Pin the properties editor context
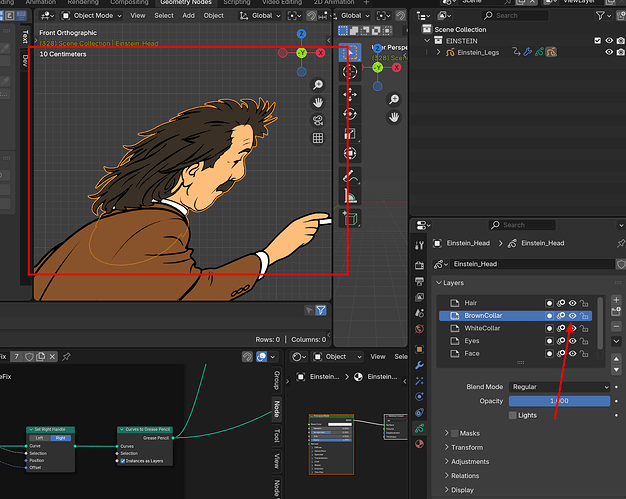This screenshot has height=499, width=626. (x=620, y=243)
